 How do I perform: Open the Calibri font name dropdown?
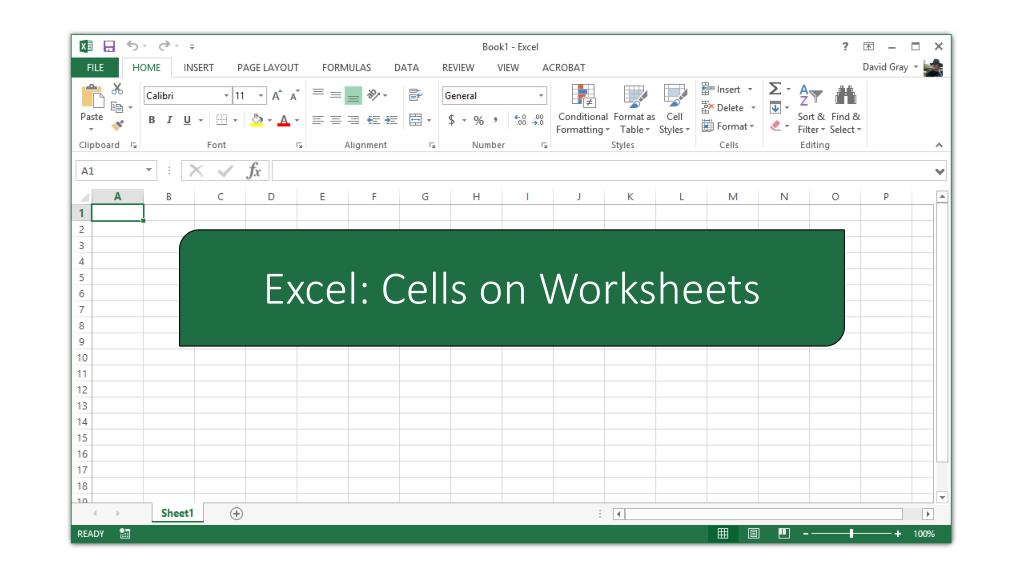(226, 96)
